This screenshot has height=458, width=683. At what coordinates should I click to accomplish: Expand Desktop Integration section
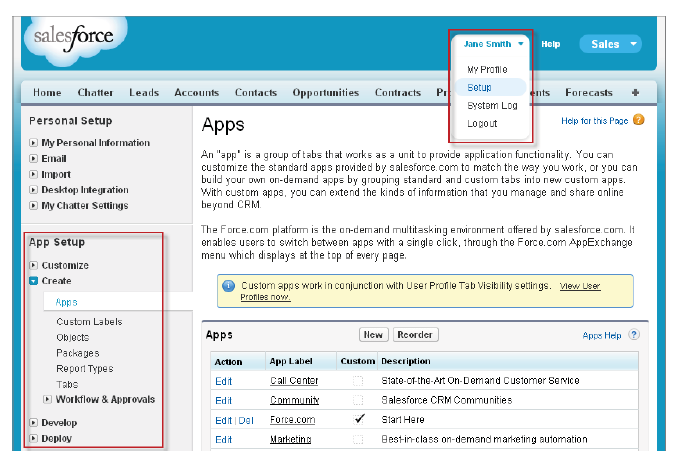pos(33,190)
